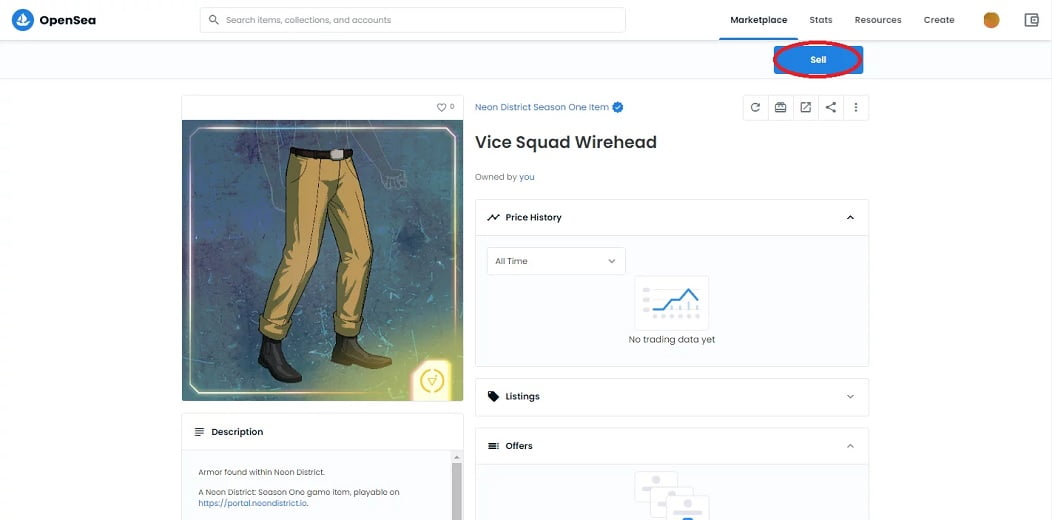Open external site via arrow-box icon
This screenshot has height=520, width=1052.
click(806, 107)
